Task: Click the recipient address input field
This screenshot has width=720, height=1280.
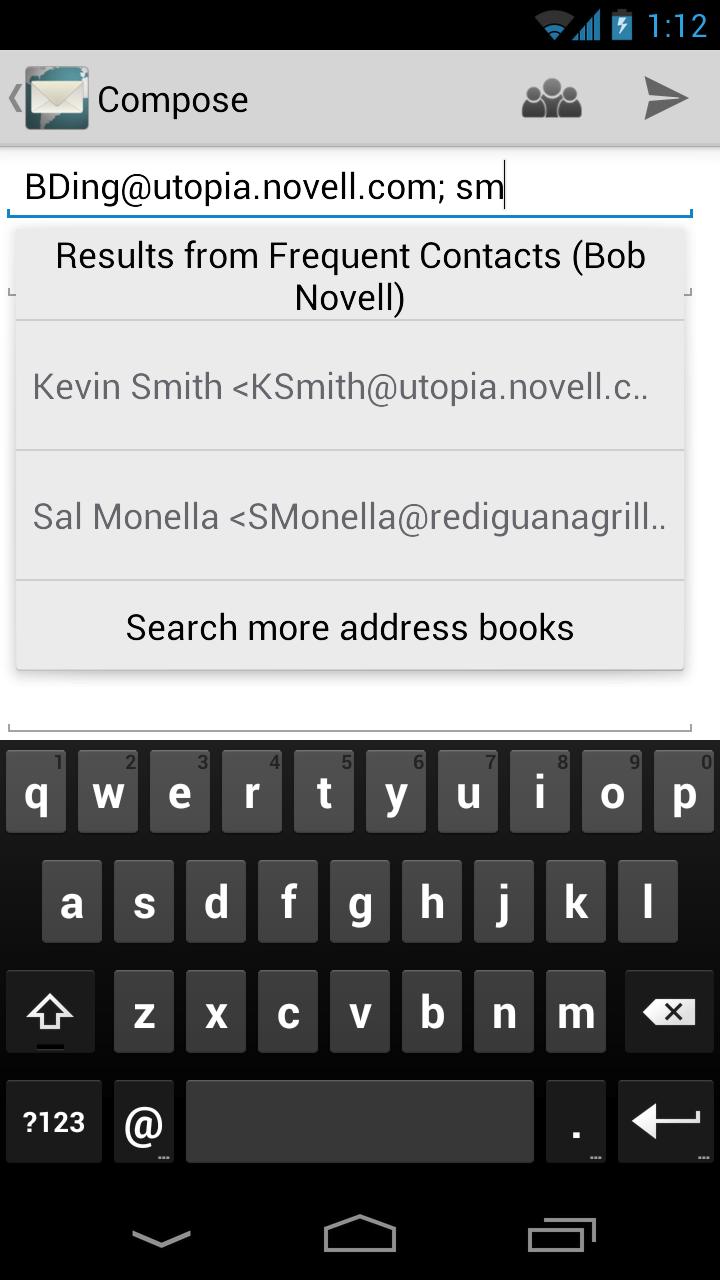Action: (350, 186)
